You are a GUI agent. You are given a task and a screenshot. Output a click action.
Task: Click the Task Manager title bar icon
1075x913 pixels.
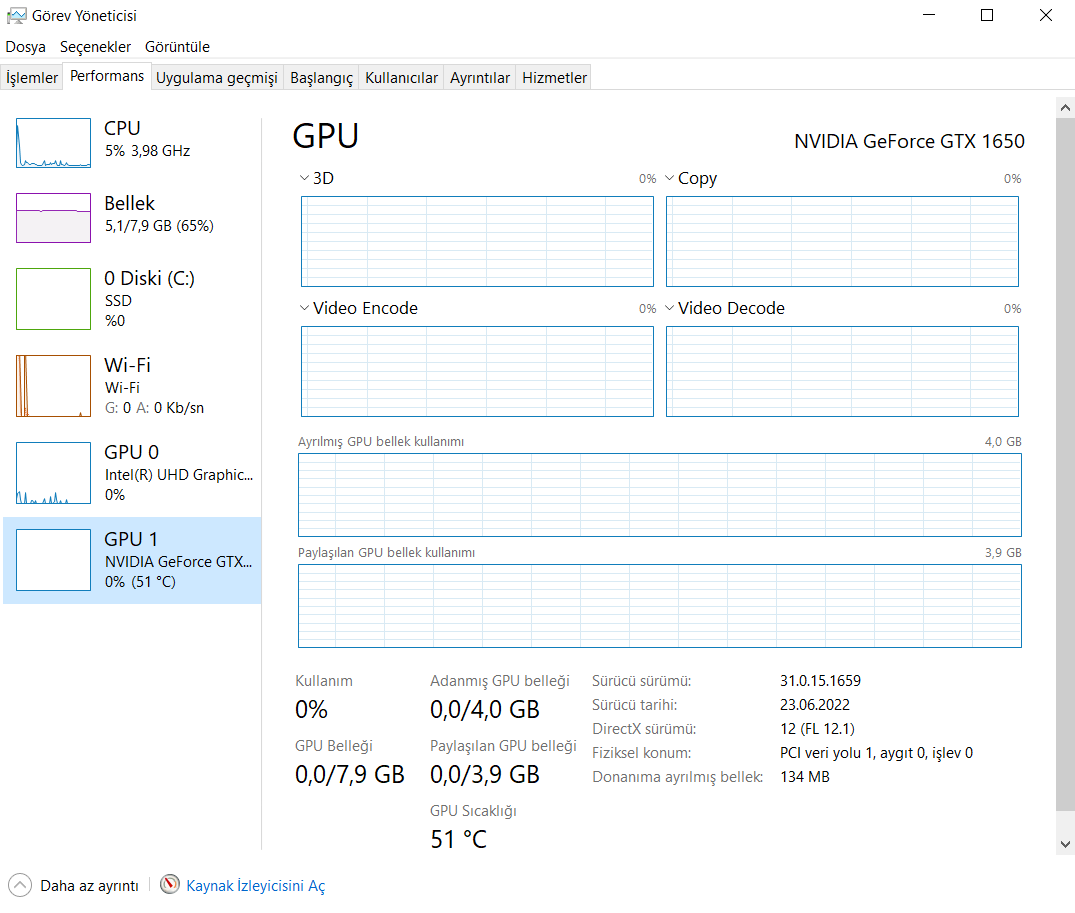click(16, 16)
